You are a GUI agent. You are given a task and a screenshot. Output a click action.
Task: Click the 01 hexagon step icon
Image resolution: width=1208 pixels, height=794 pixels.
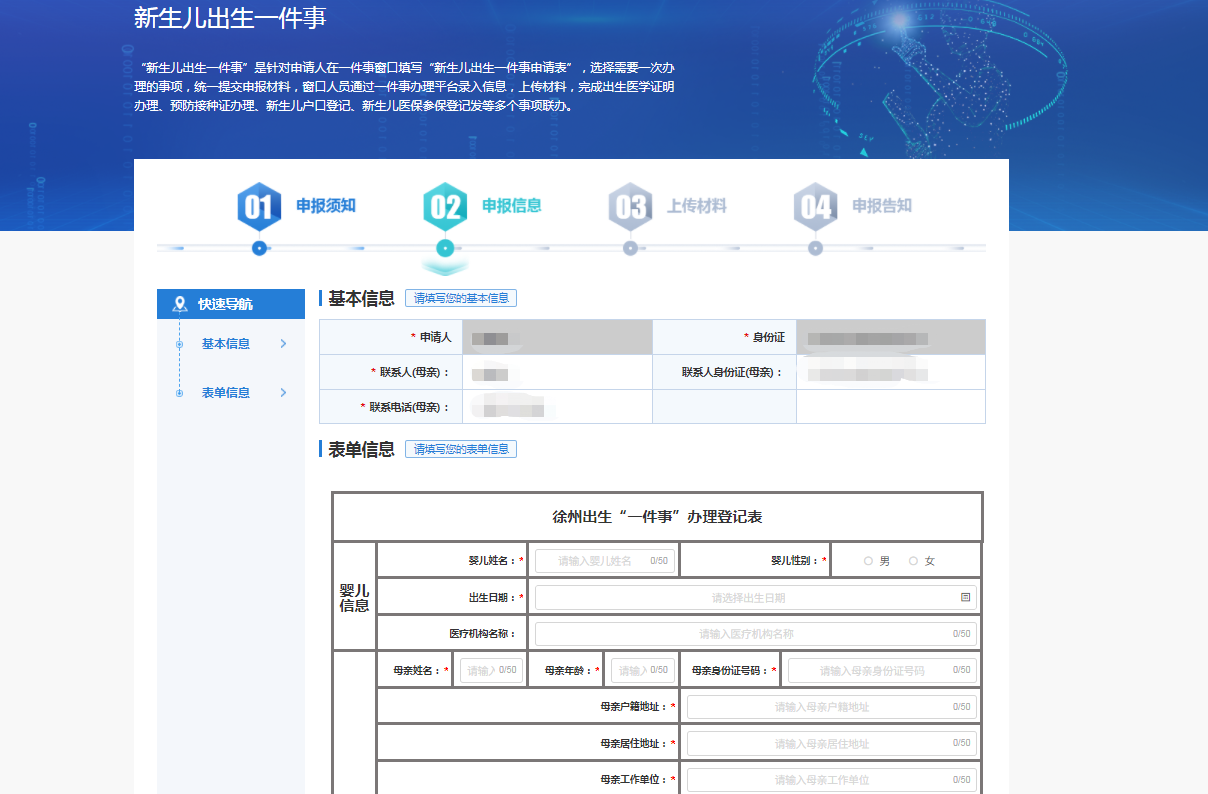click(x=259, y=207)
